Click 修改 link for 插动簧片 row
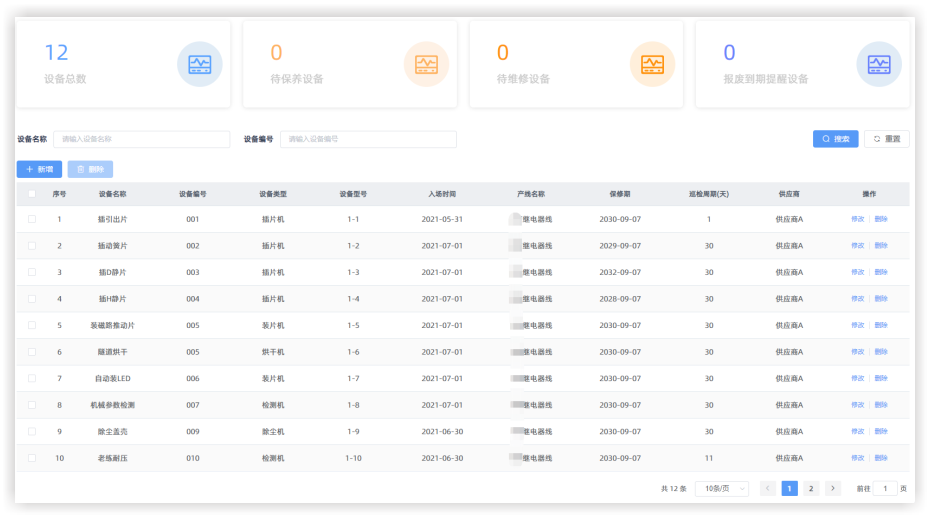Image resolution: width=930 pixels, height=520 pixels. (857, 246)
